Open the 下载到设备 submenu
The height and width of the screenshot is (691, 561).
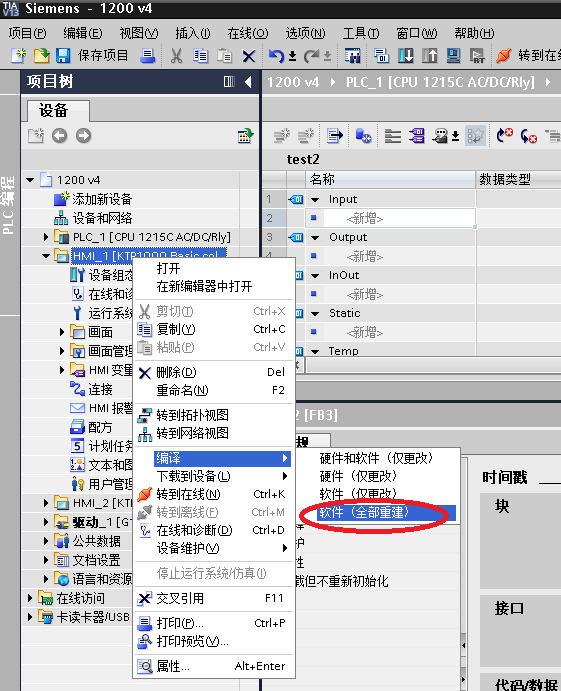[x=212, y=476]
